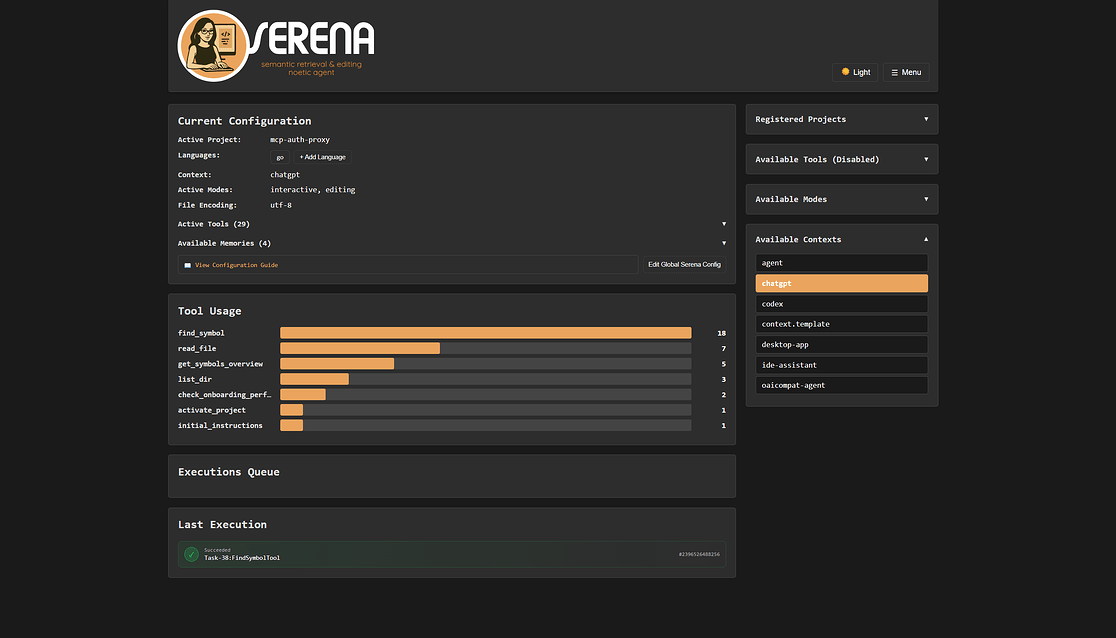Collapse Available Contexts panel
1116x638 pixels.
tap(842, 239)
